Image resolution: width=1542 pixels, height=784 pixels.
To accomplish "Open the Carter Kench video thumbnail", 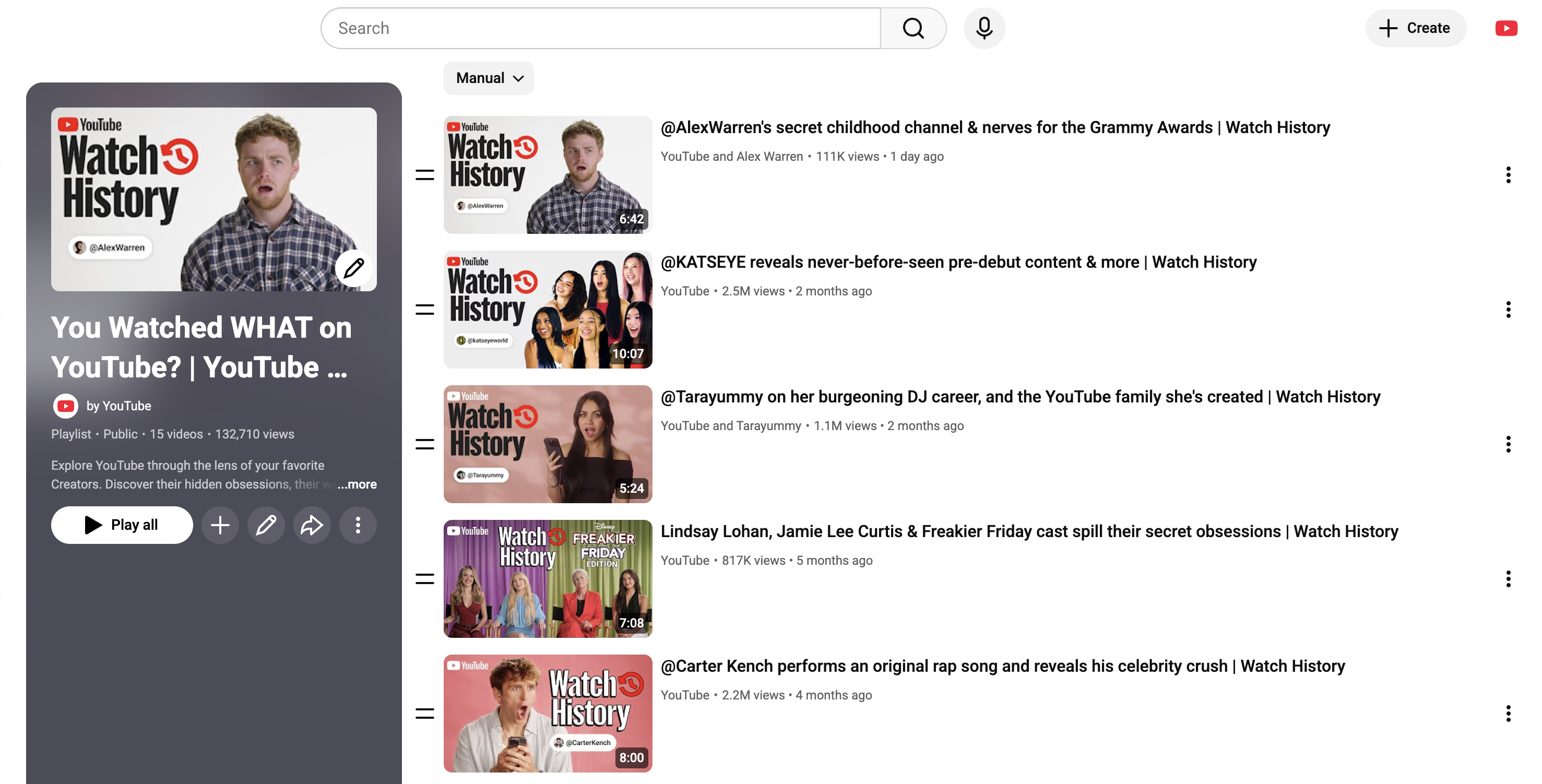I will coord(547,714).
